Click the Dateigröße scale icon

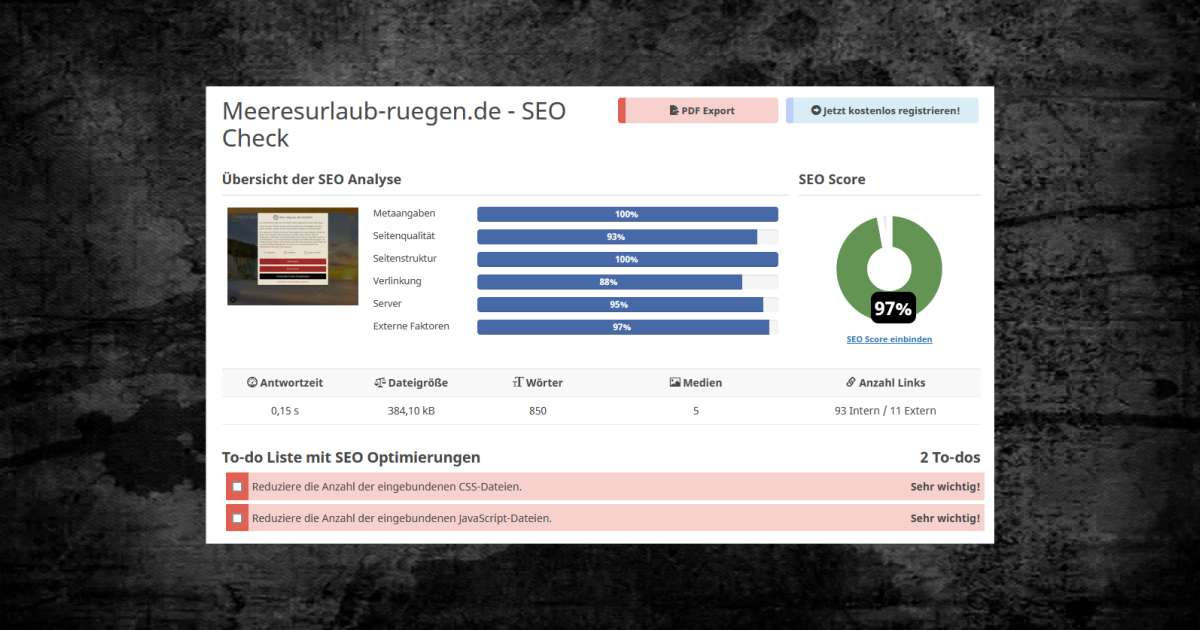point(380,383)
